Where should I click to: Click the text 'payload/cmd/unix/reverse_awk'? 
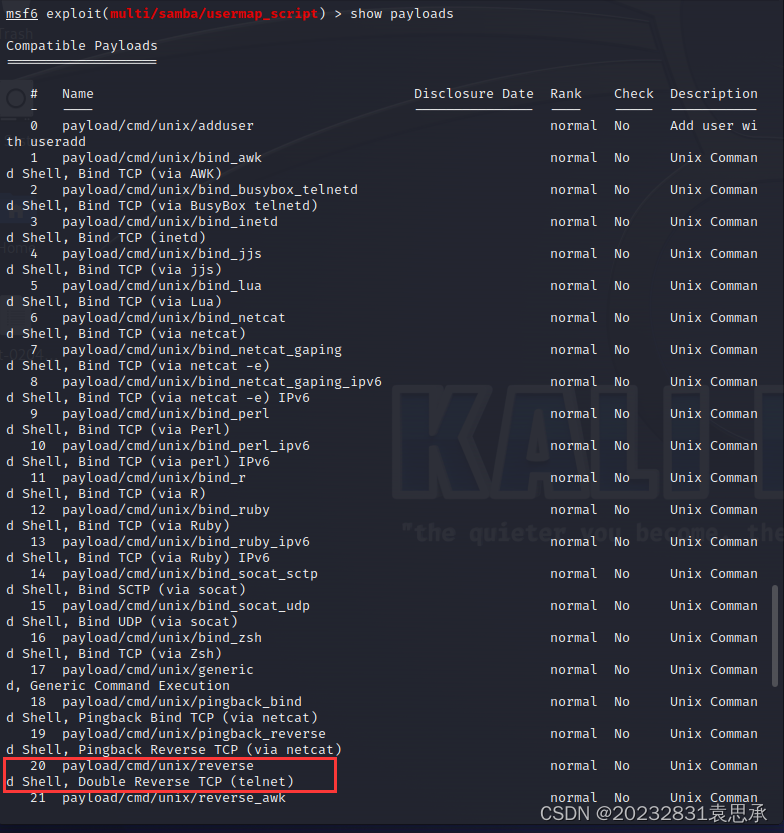point(174,797)
